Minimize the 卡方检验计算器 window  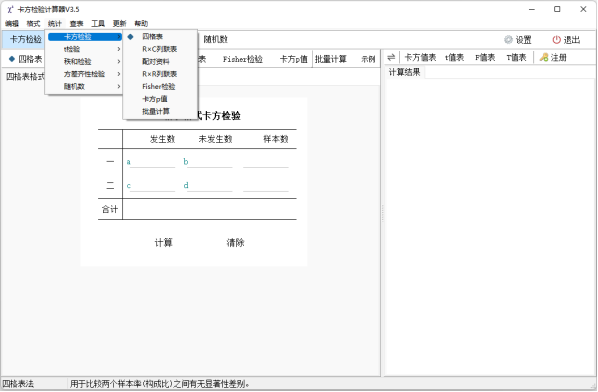[532, 9]
